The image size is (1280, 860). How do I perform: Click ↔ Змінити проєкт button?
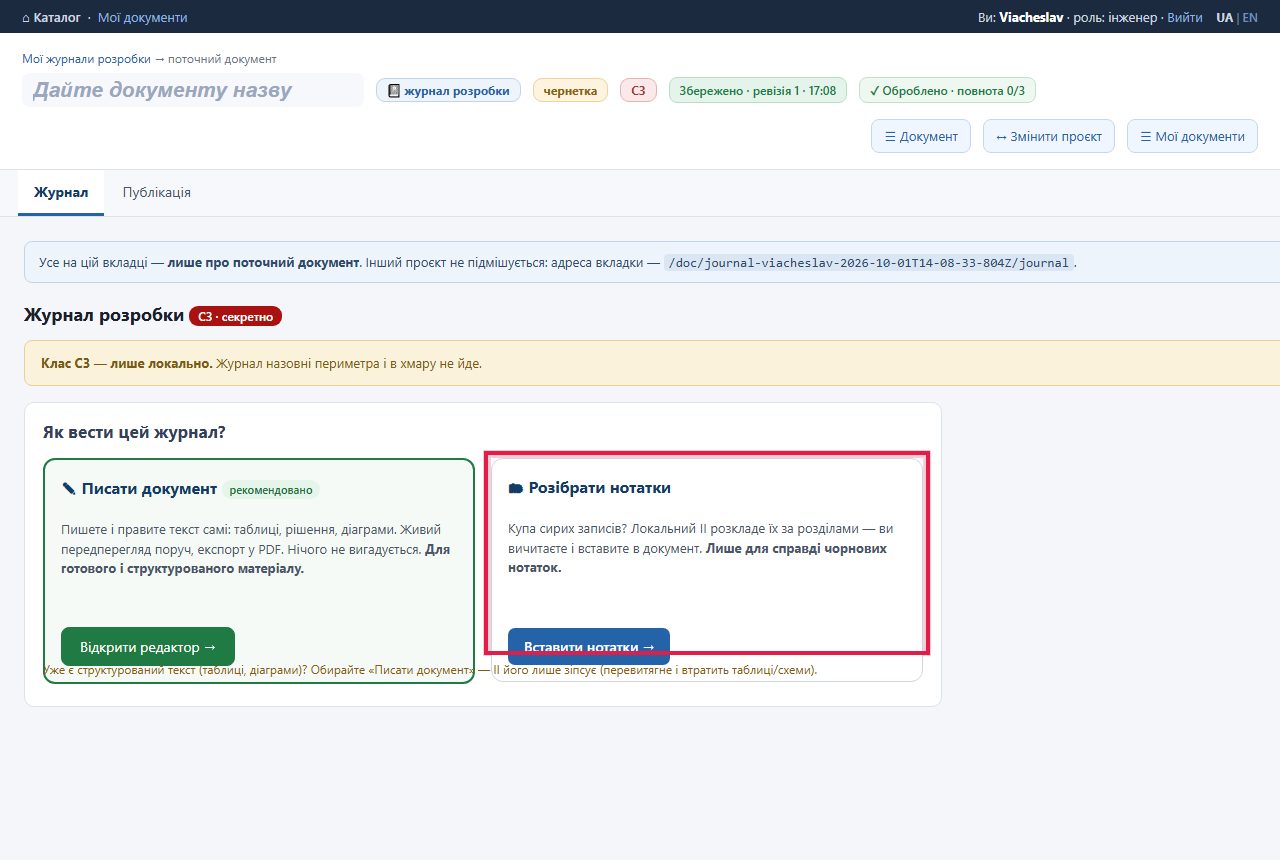pos(1049,136)
